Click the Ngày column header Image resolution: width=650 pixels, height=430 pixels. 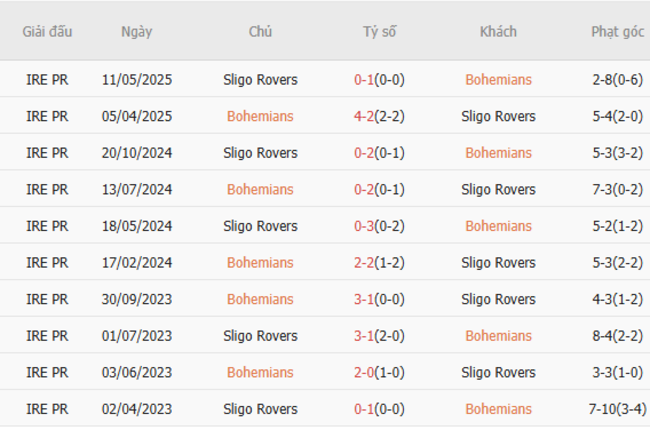137,32
